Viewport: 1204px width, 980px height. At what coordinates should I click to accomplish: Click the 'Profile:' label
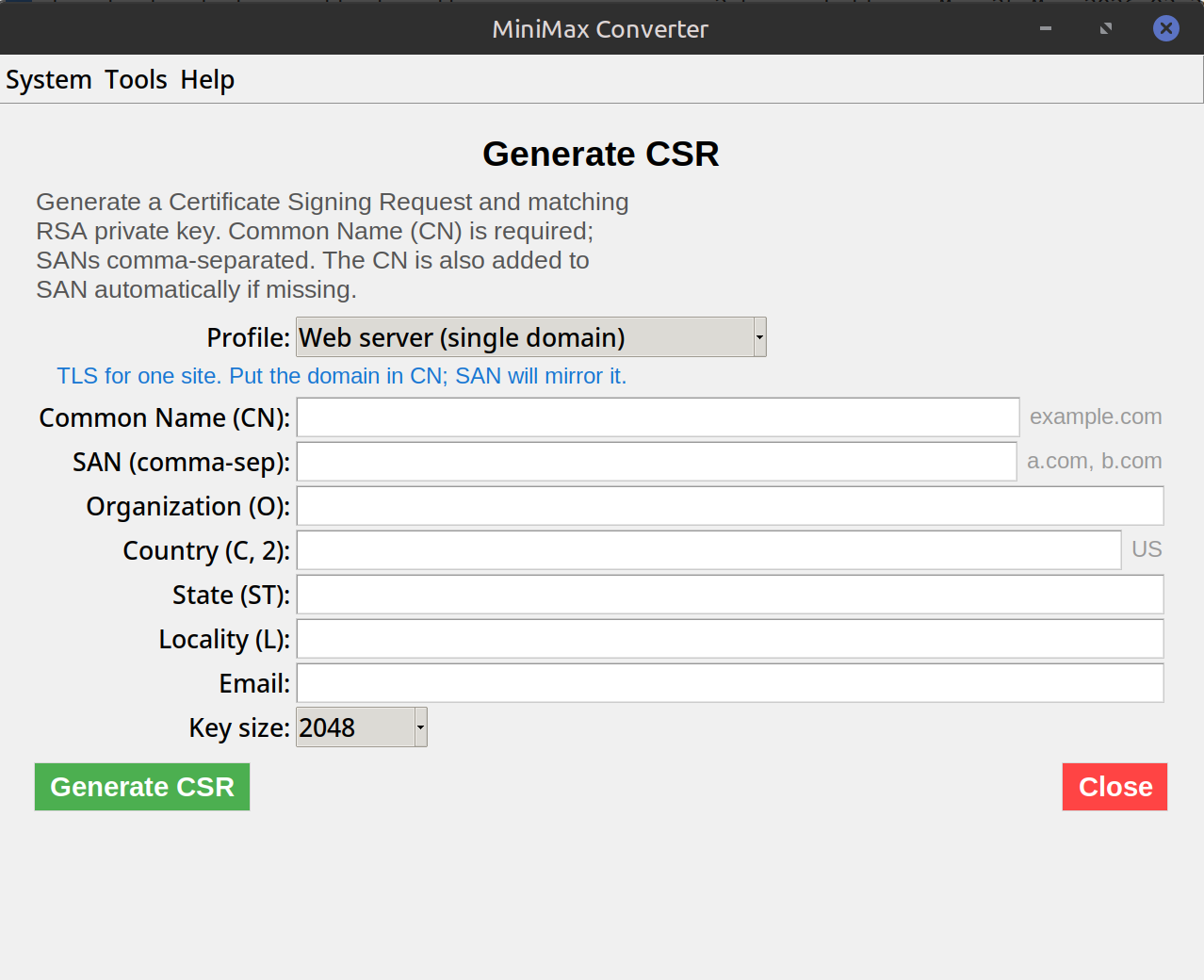249,337
